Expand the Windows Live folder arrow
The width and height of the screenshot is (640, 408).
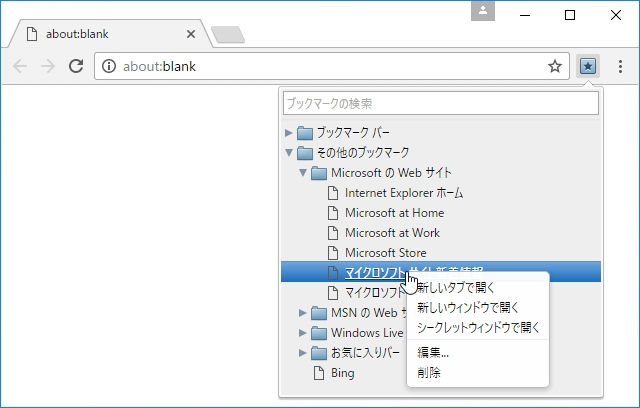(x=302, y=333)
